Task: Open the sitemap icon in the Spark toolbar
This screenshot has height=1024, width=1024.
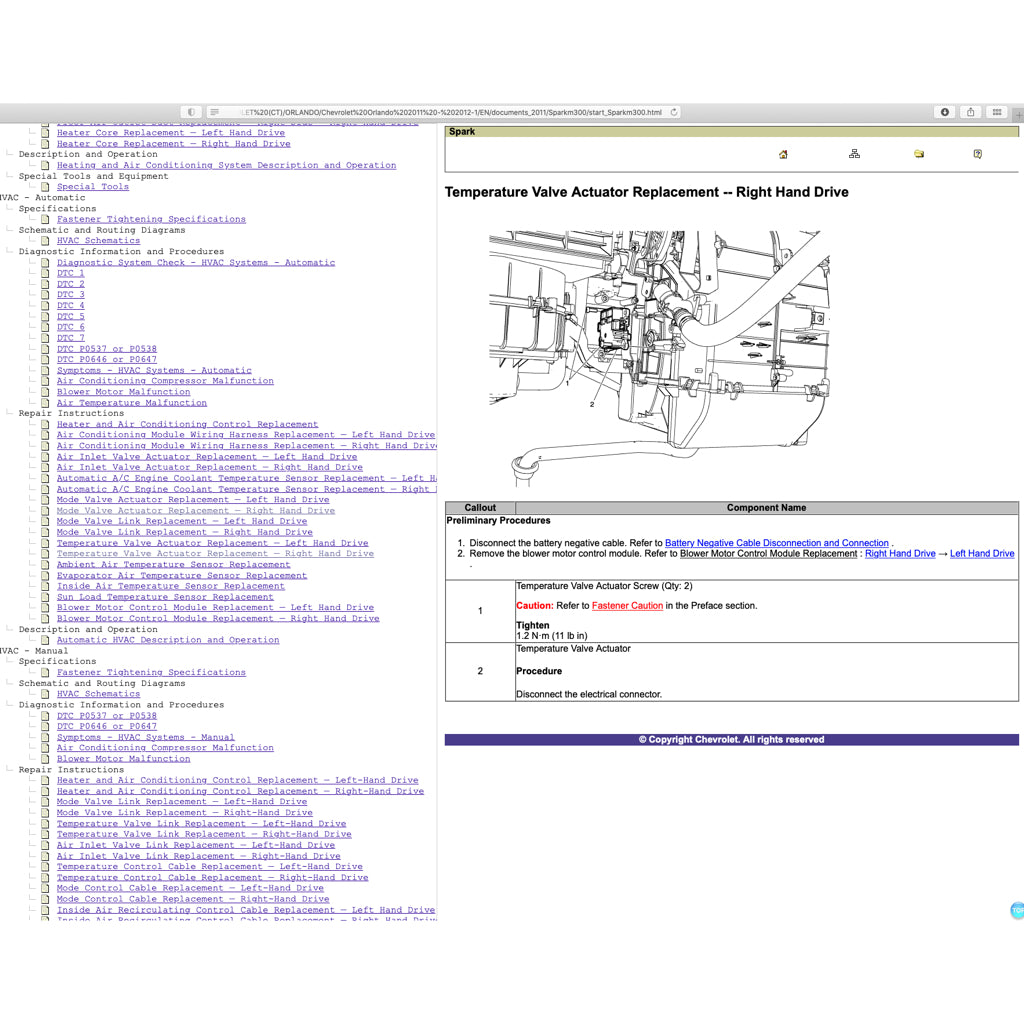Action: tap(854, 154)
